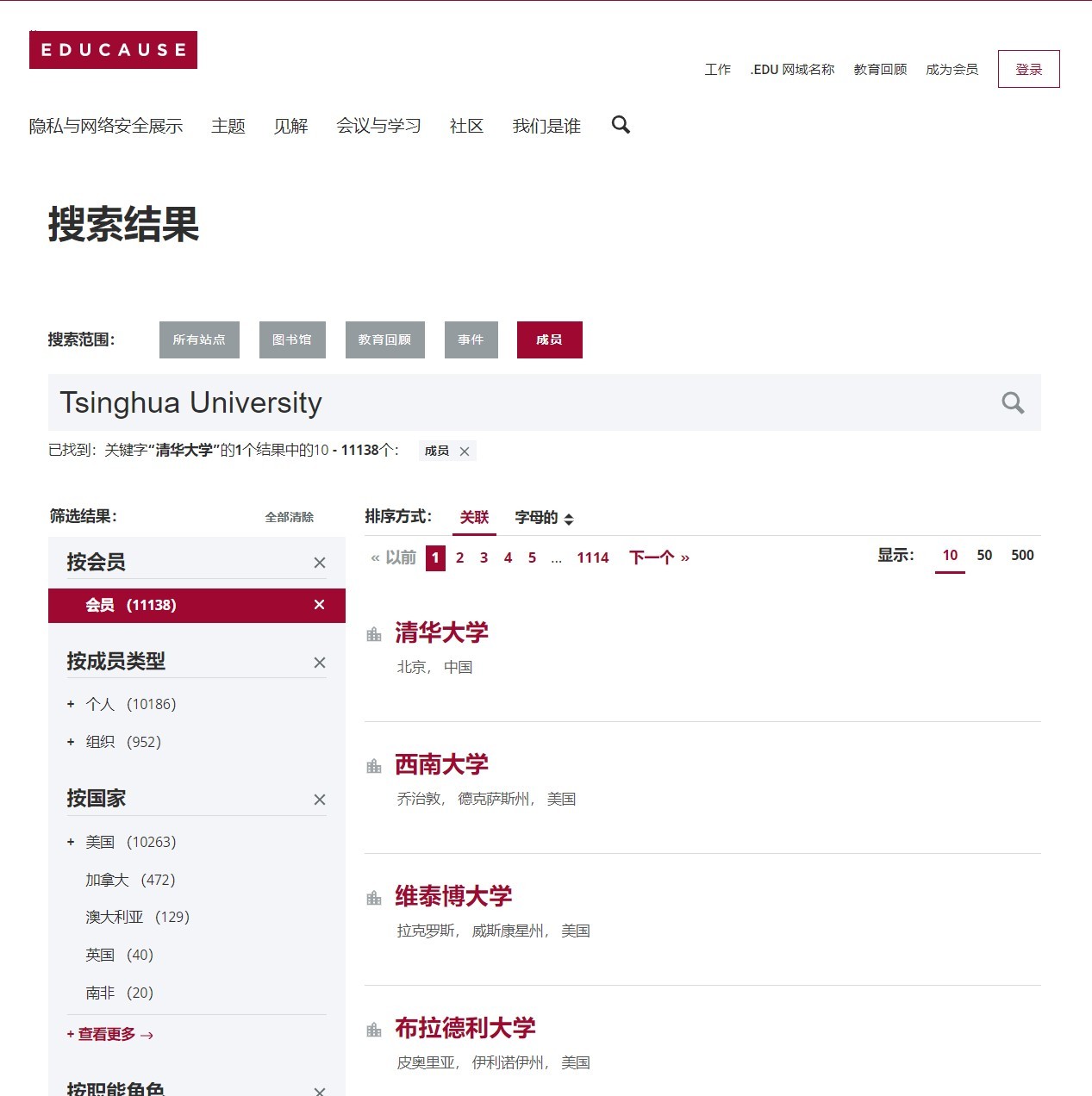Select the 事件 search scope

tap(471, 339)
